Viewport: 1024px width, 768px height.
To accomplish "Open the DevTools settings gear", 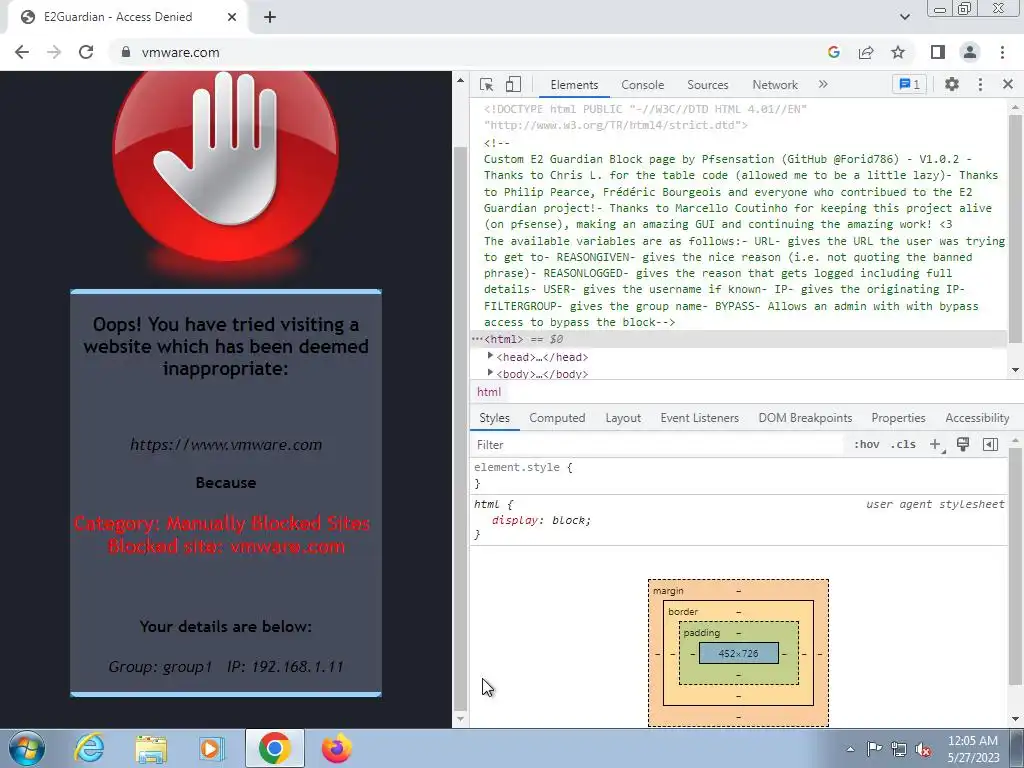I will [952, 84].
